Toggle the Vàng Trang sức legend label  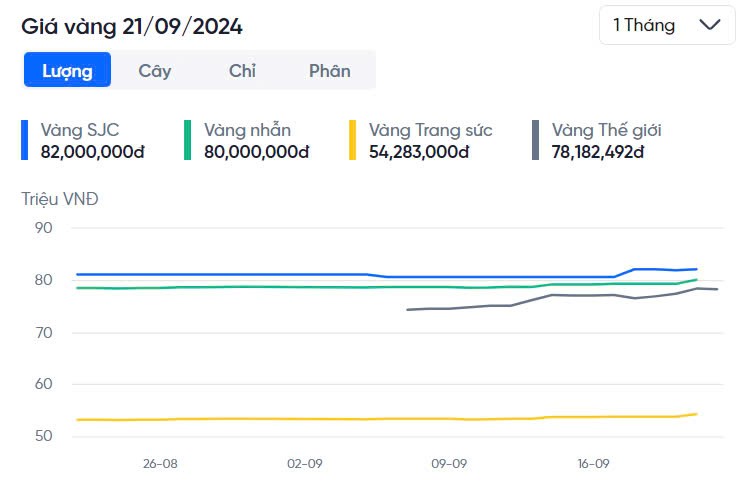(430, 130)
